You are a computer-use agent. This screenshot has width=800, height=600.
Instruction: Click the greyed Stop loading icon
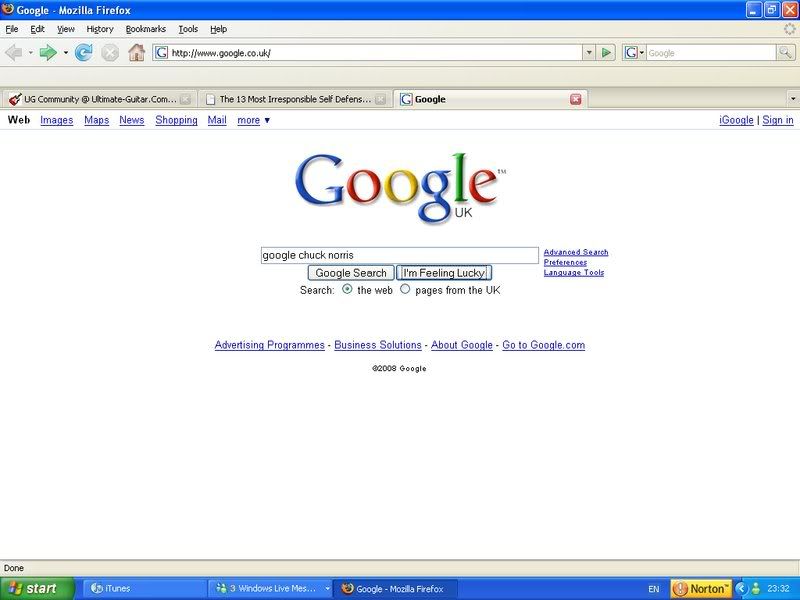click(110, 53)
